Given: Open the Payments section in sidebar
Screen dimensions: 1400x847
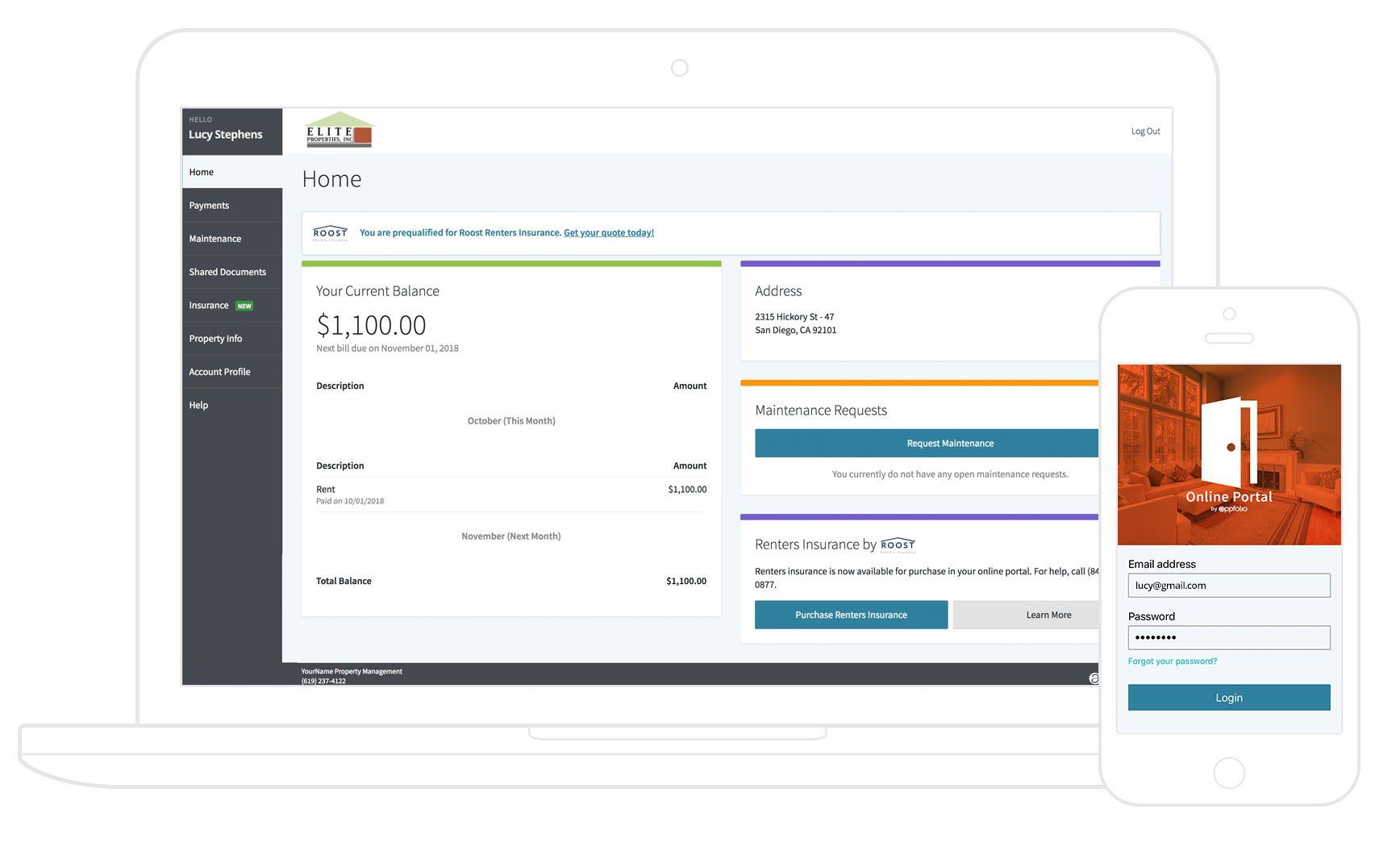Looking at the screenshot, I should point(209,206).
